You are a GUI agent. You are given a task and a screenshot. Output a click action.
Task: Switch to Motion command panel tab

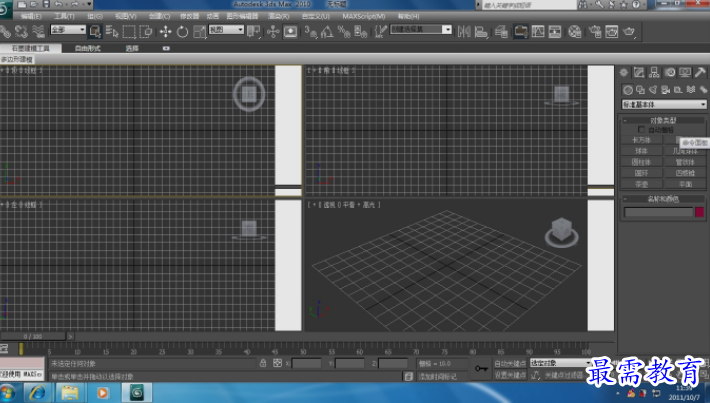[670, 72]
